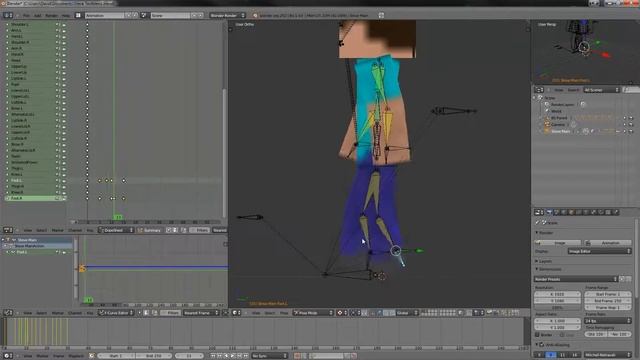
Task: Select 16 anti-aliasing samples
Action: point(575,355)
